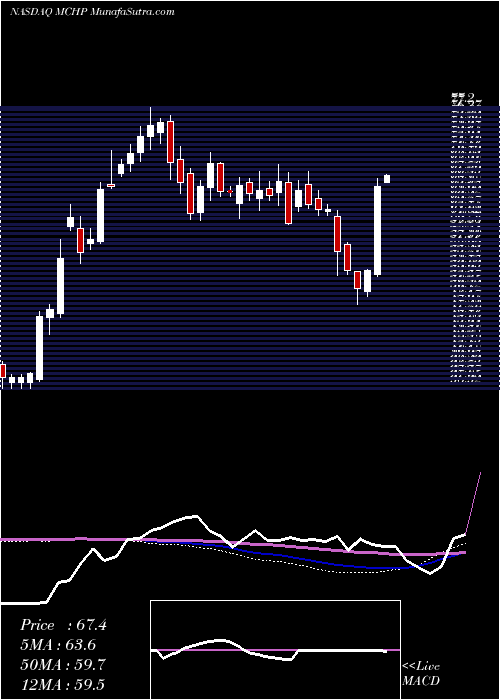This screenshot has width=500, height=700.
Task: Select the 5MA : 63.6 value
Action: (58, 645)
